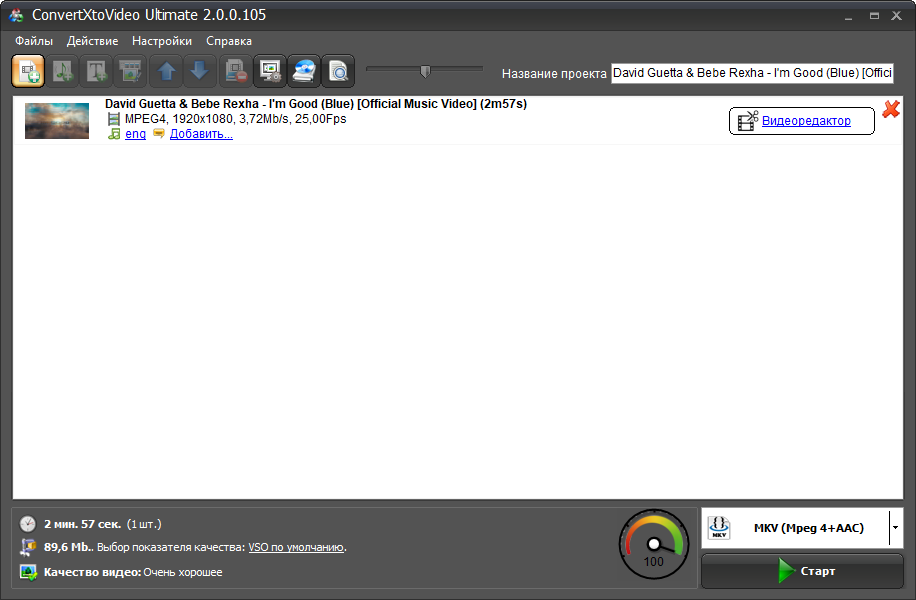
Task: Click the ConvertXtoVideo app icon in title bar
Action: pos(16,15)
